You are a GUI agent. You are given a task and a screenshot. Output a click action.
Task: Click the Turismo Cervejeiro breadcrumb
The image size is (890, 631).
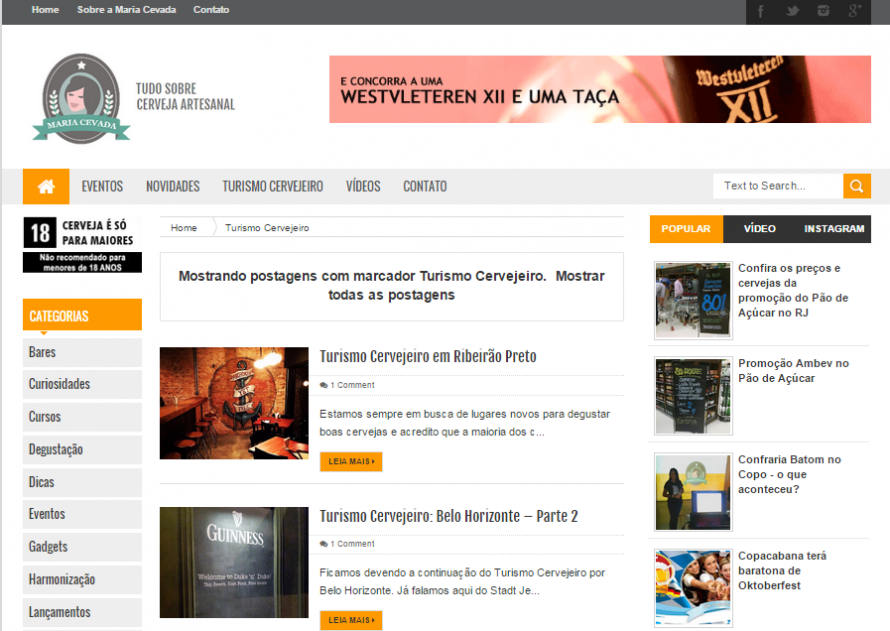[267, 228]
